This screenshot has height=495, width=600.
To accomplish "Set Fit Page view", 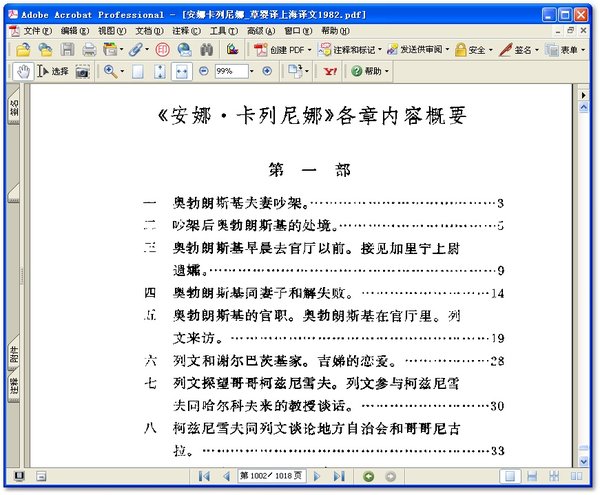I will click(x=160, y=72).
